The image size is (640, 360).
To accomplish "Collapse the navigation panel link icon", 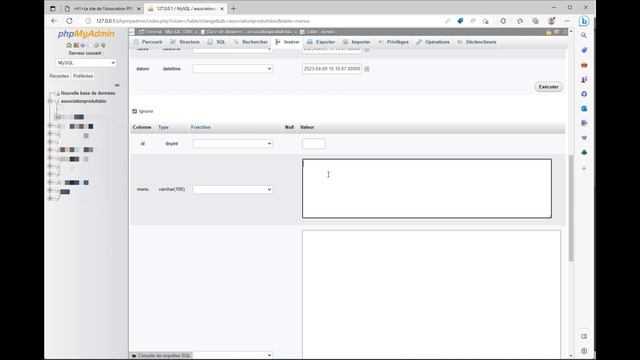I will pos(117,85).
